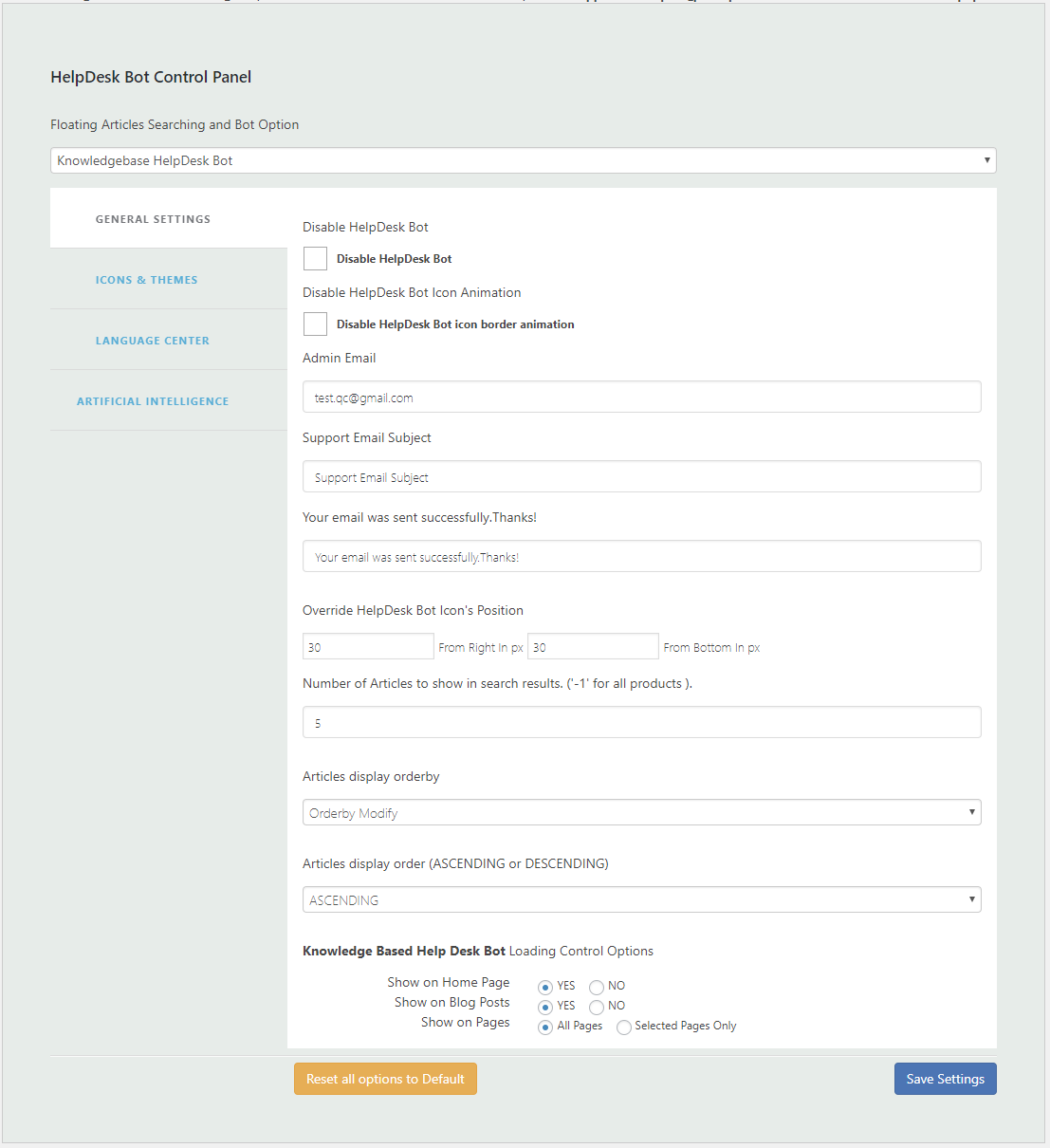
Task: Click the Number of Articles input field
Action: coord(642,722)
